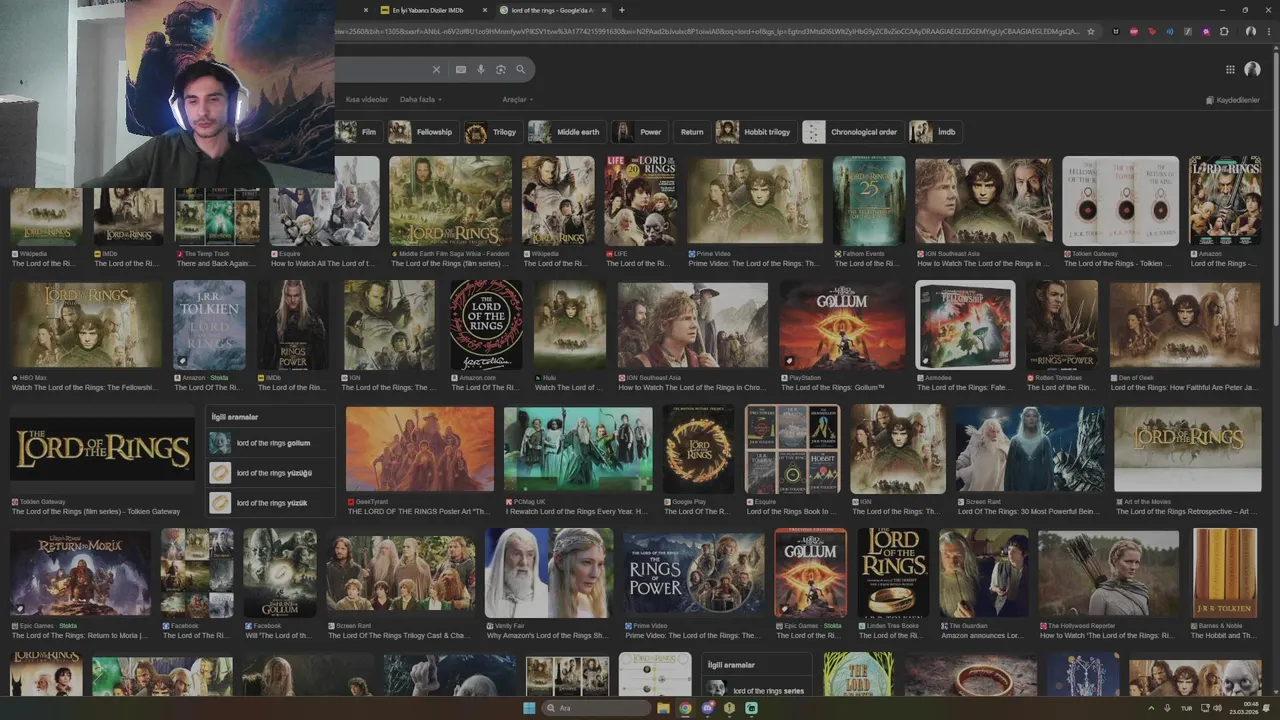Open the Barnes & Noble Hobbit book image
This screenshot has width=1280, height=720.
pyautogui.click(x=1225, y=574)
